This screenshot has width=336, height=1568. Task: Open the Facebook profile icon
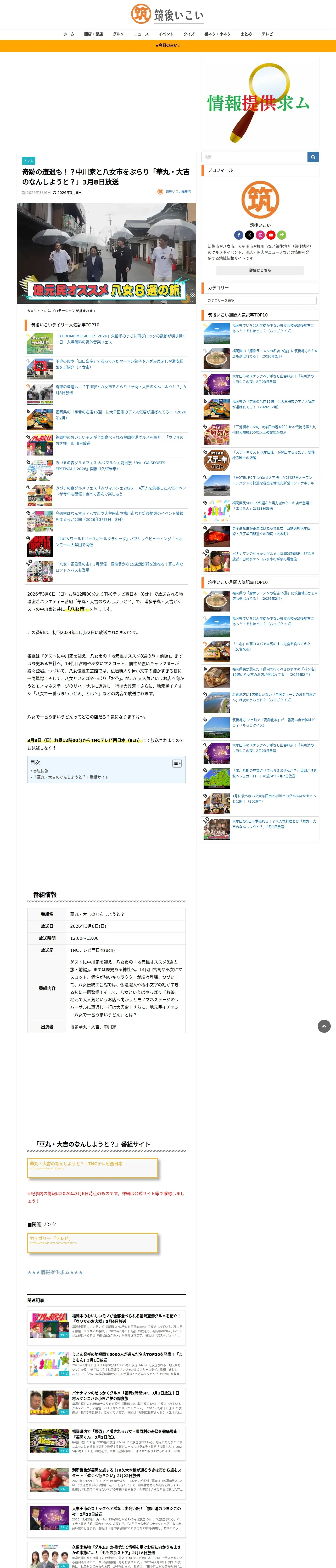(238, 235)
